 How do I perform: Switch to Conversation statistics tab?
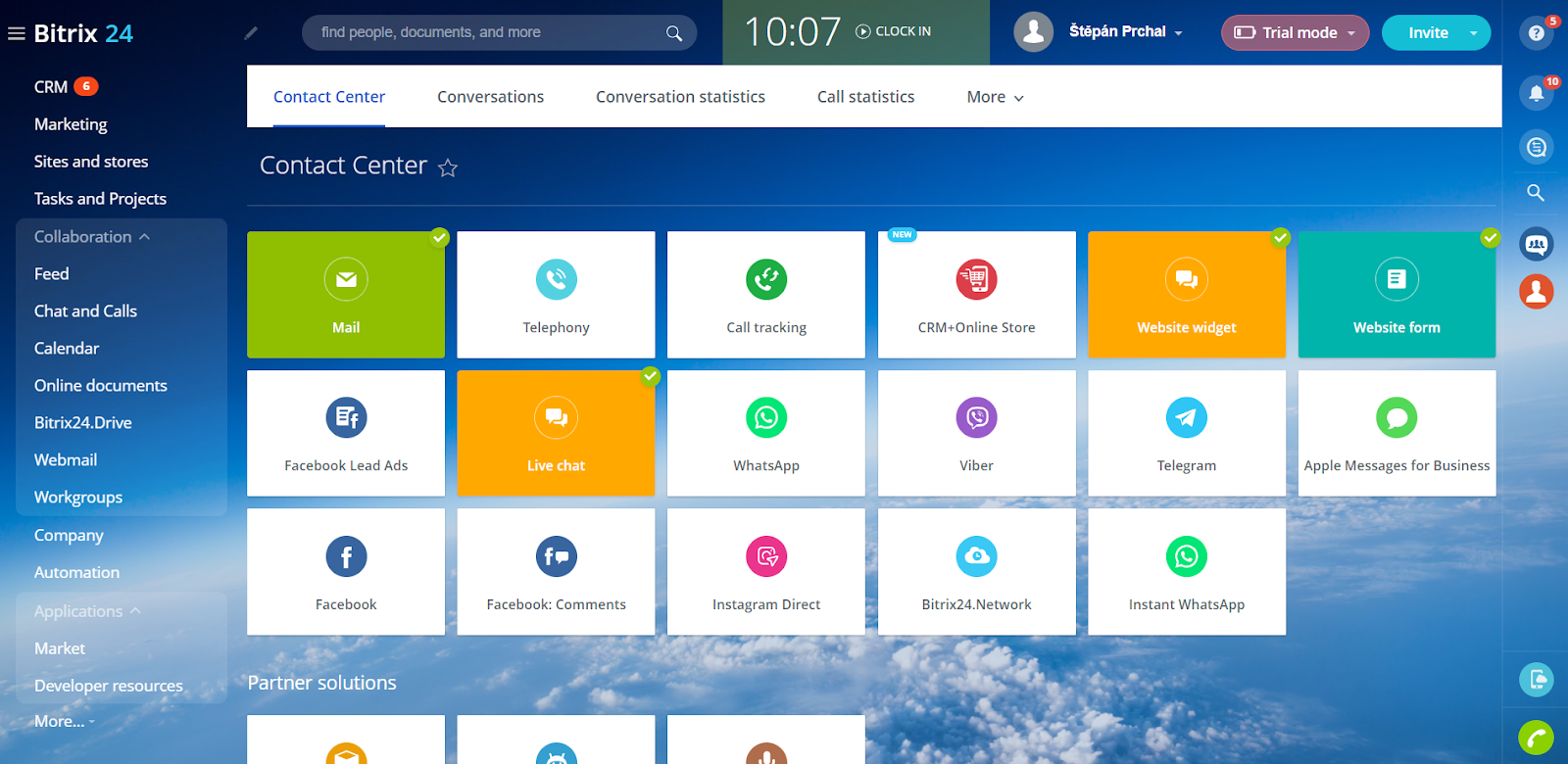[x=680, y=97]
